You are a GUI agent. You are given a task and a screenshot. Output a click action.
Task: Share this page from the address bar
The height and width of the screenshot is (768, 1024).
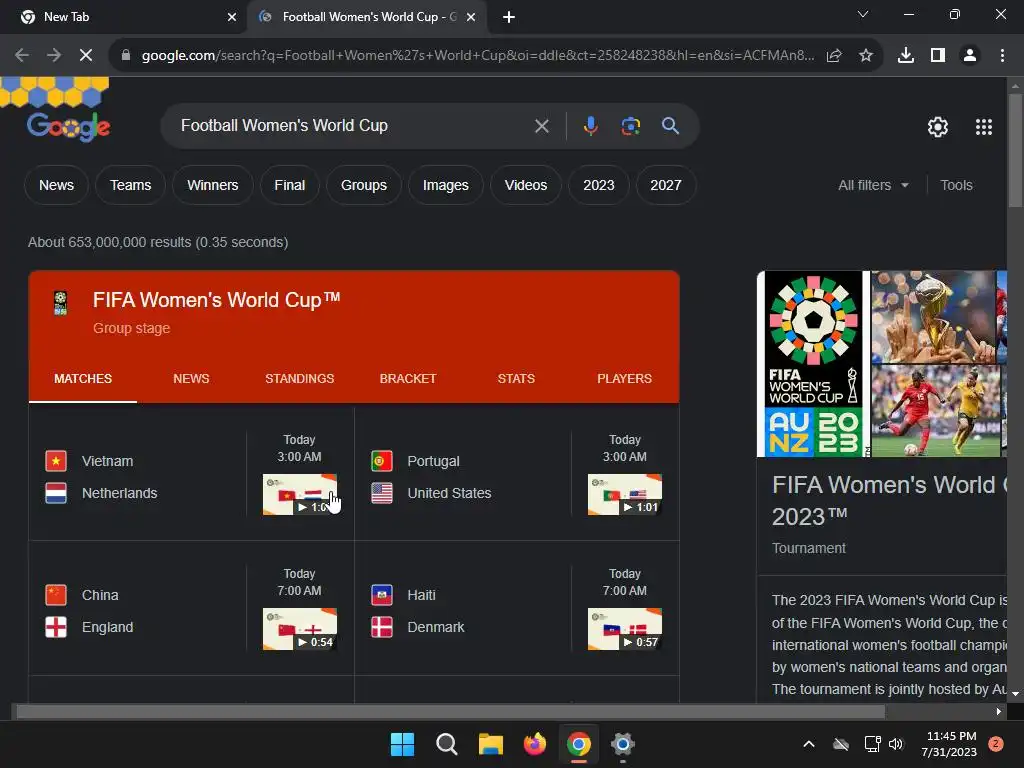(x=834, y=56)
